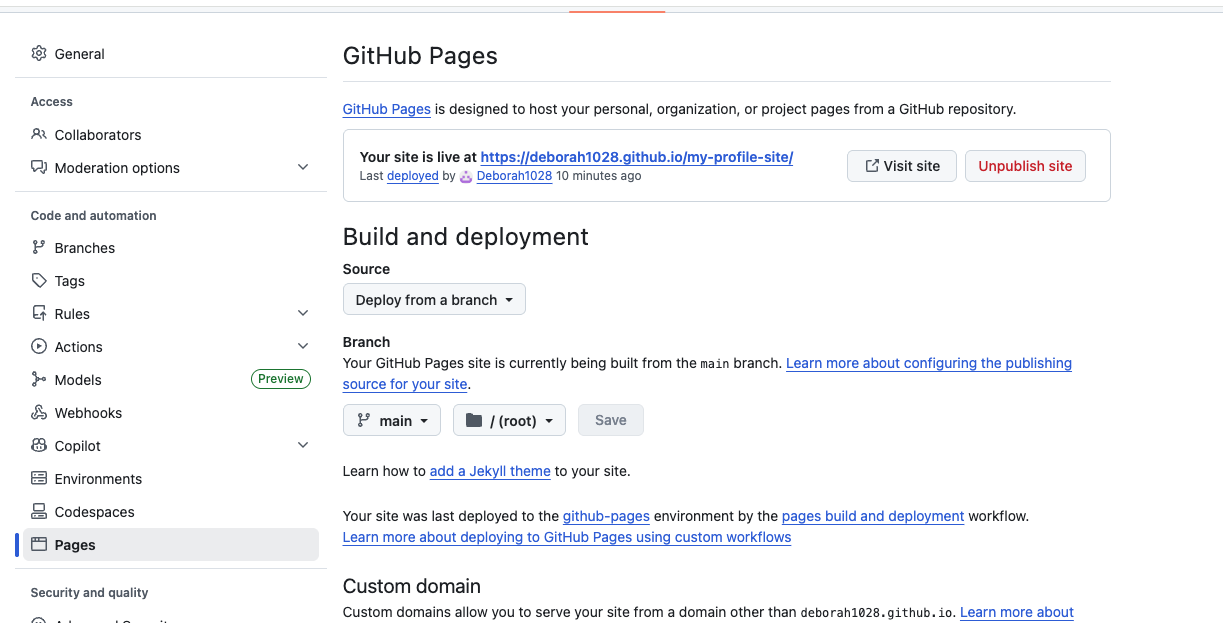Click the Actions play-circle icon
The height and width of the screenshot is (623, 1223).
tap(39, 347)
